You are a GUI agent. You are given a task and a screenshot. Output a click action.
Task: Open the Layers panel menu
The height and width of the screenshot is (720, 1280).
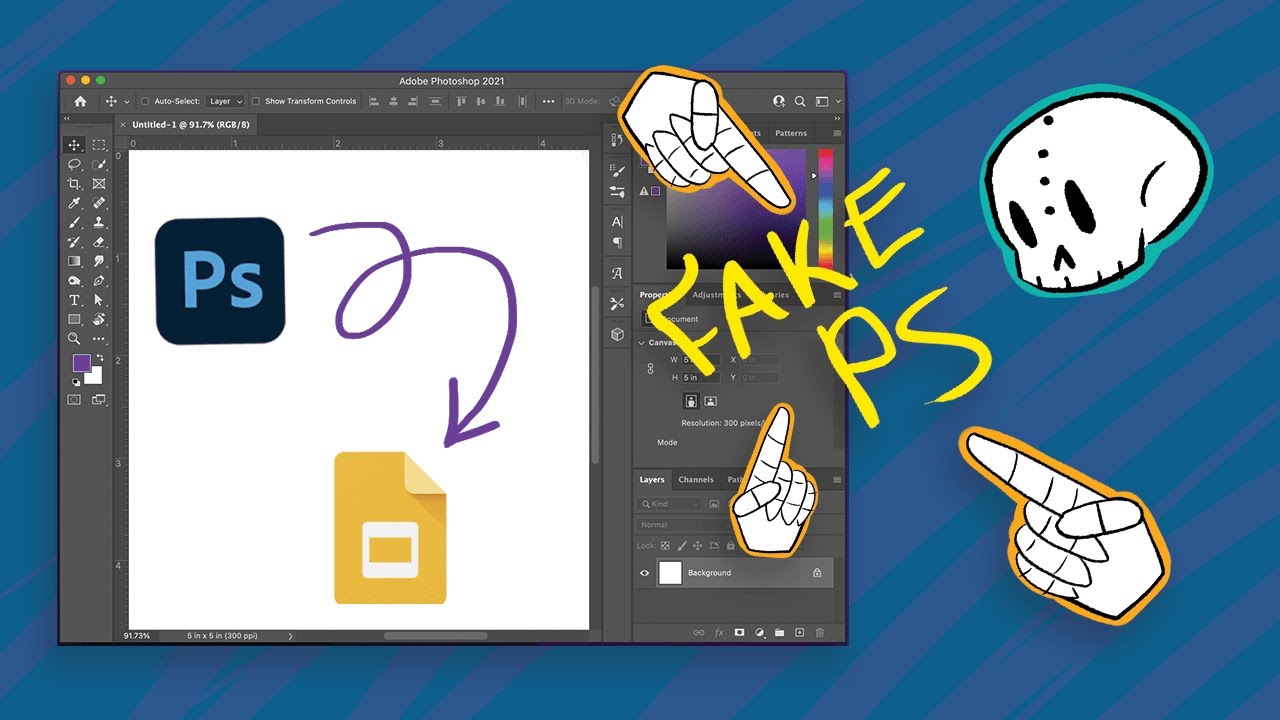837,480
